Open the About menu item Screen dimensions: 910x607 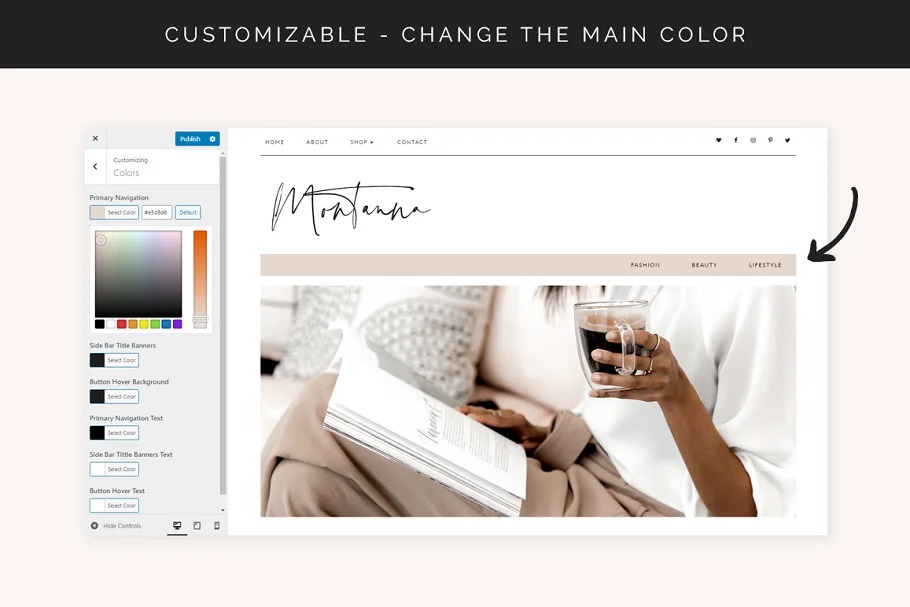[317, 142]
